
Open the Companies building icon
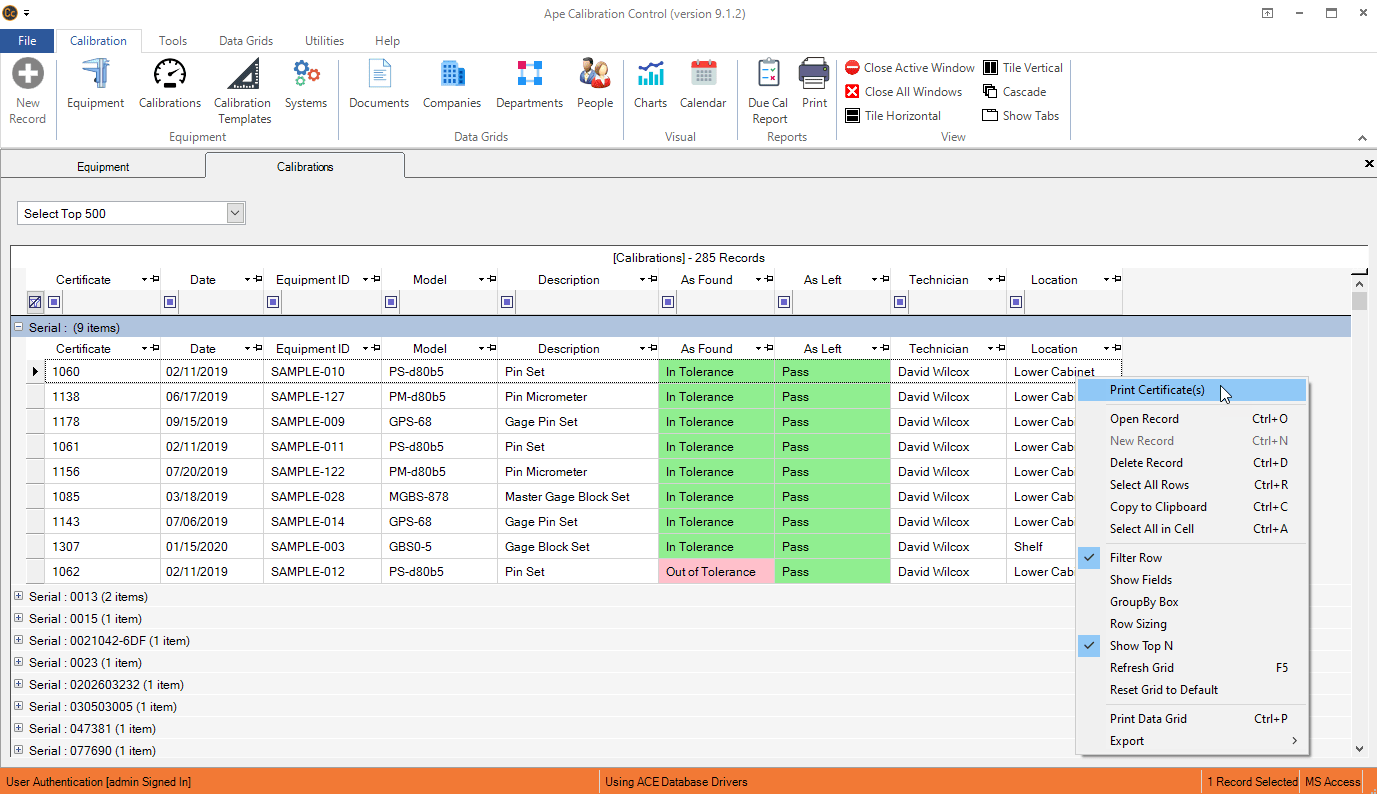[x=452, y=75]
